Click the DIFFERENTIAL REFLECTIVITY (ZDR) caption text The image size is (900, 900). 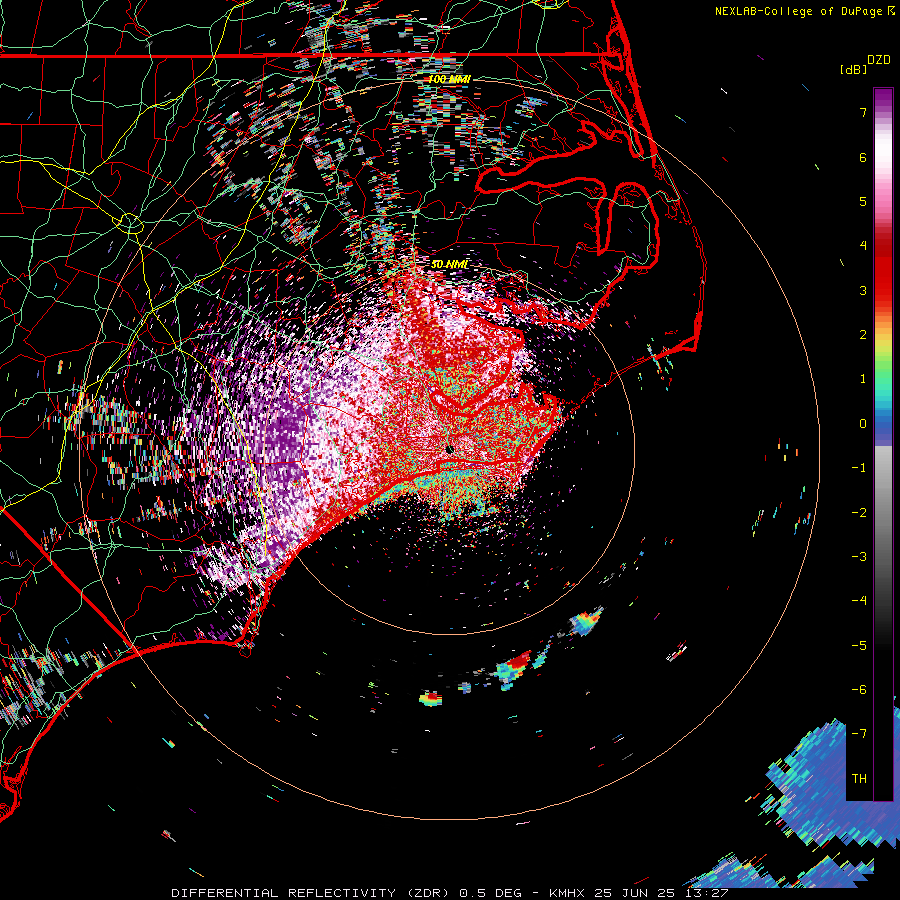[312, 893]
